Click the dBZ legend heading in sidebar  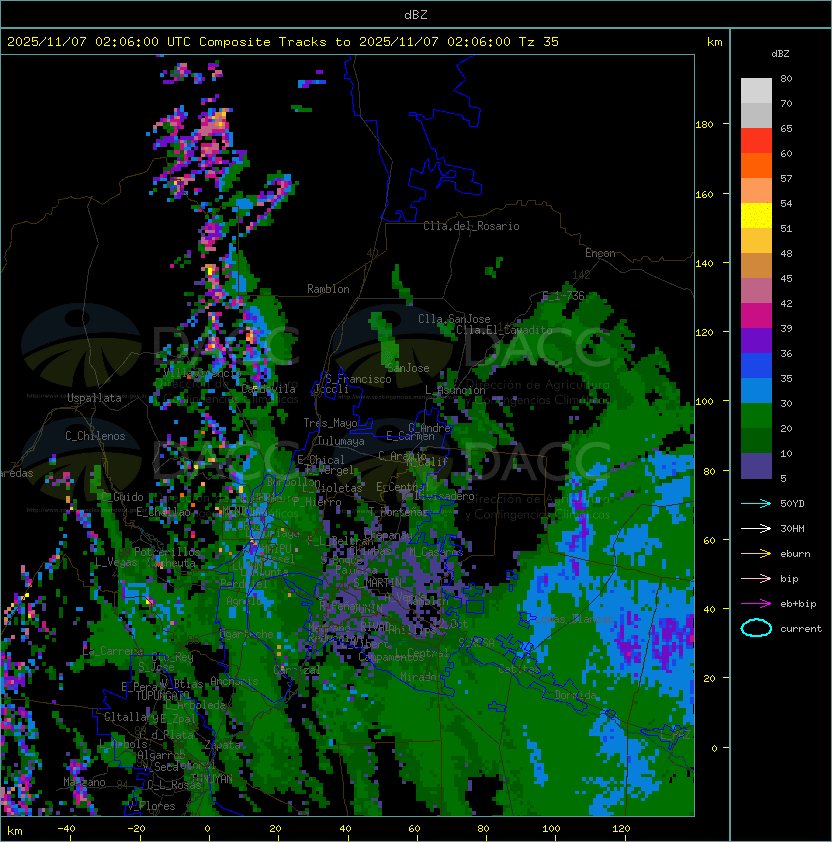[780, 54]
